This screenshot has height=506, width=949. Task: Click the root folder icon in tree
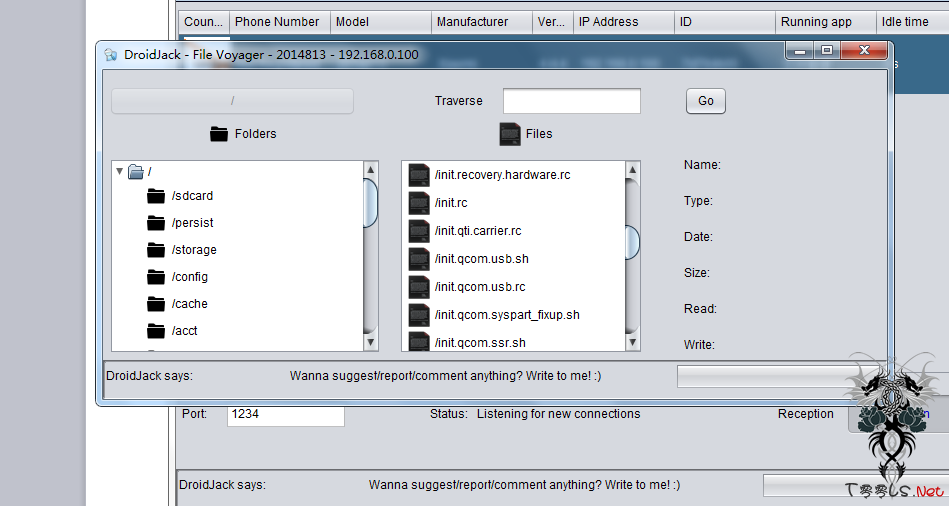tap(136, 172)
